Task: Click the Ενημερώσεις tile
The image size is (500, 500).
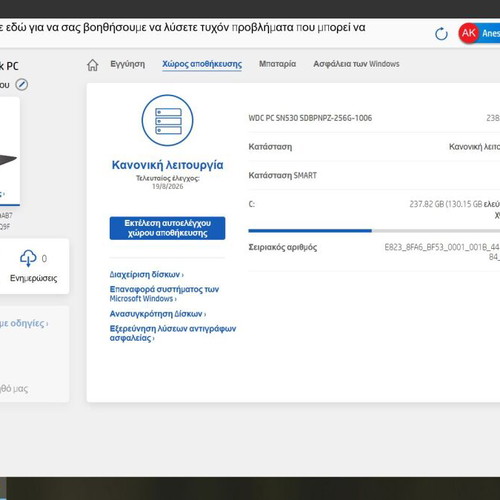Action: tap(33, 266)
